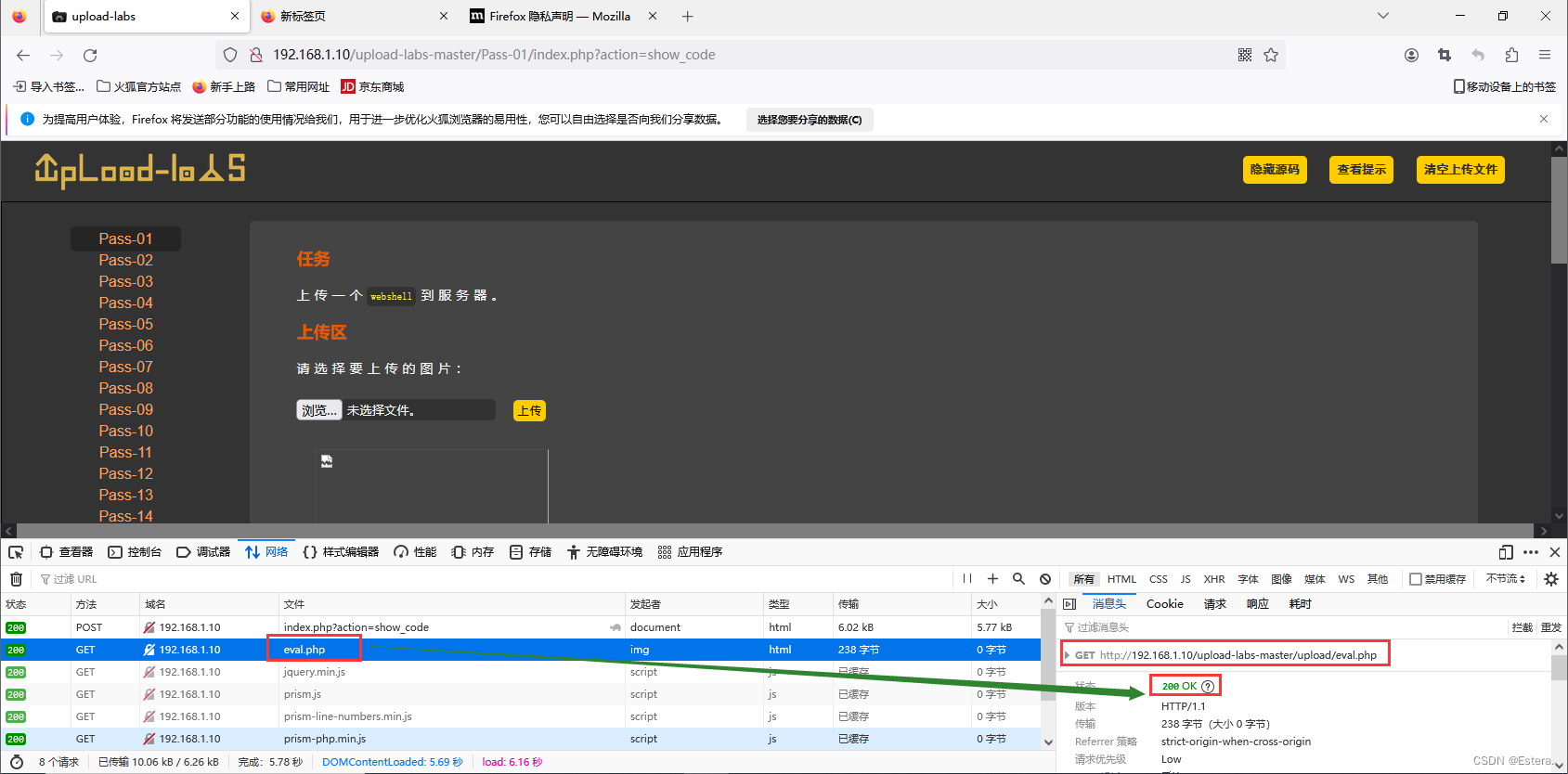Click the view hint button
The image size is (1568, 774).
1361,170
